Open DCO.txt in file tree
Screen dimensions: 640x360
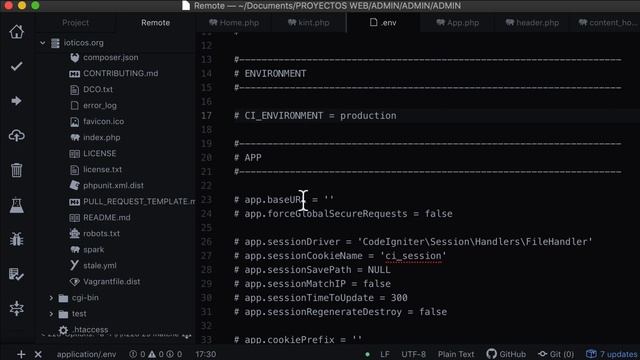click(x=98, y=89)
